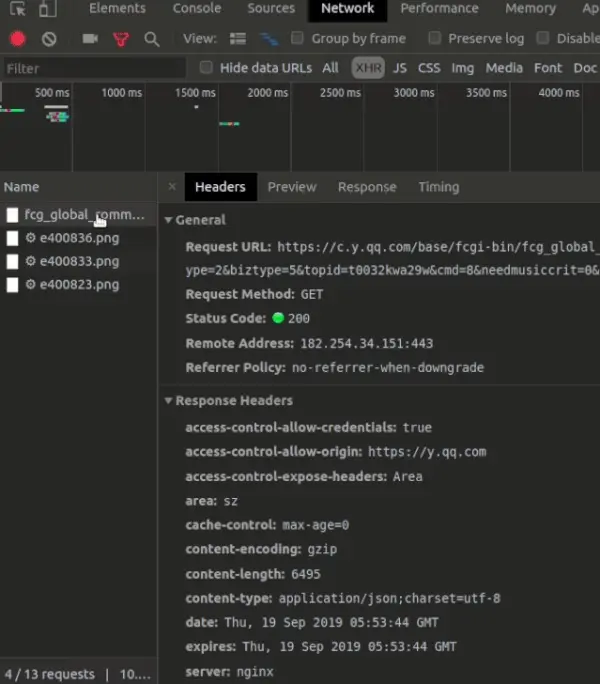Viewport: 600px width, 684px height.
Task: Toggle the device toolbar icon
Action: click(48, 9)
